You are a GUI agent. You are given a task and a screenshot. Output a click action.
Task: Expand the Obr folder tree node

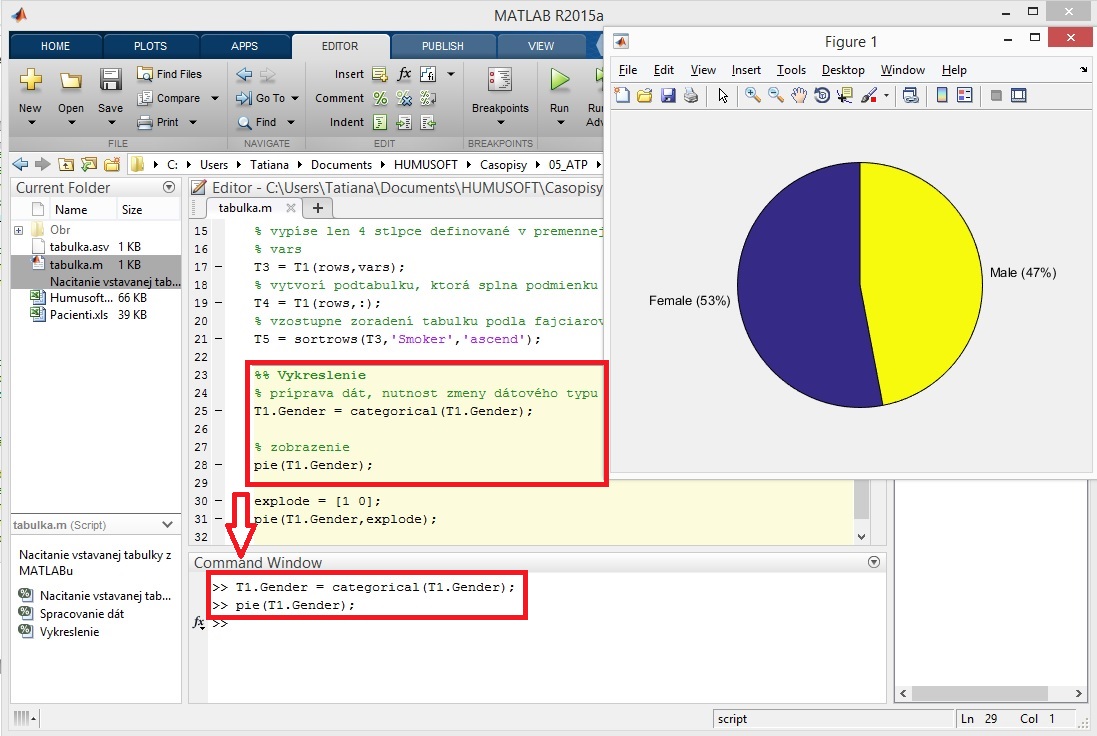point(18,230)
